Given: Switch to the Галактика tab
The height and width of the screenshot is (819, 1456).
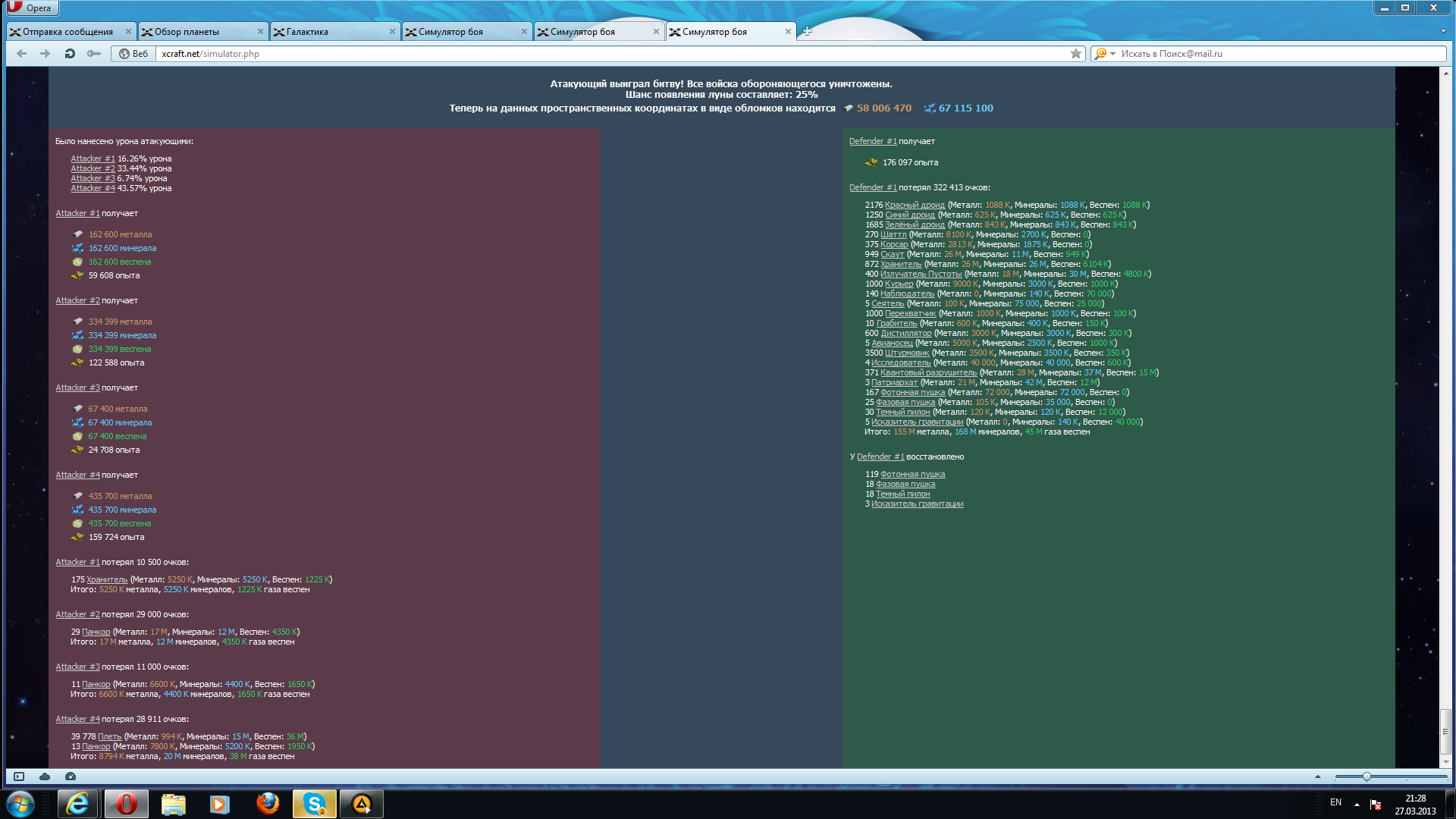Looking at the screenshot, I should point(307,32).
